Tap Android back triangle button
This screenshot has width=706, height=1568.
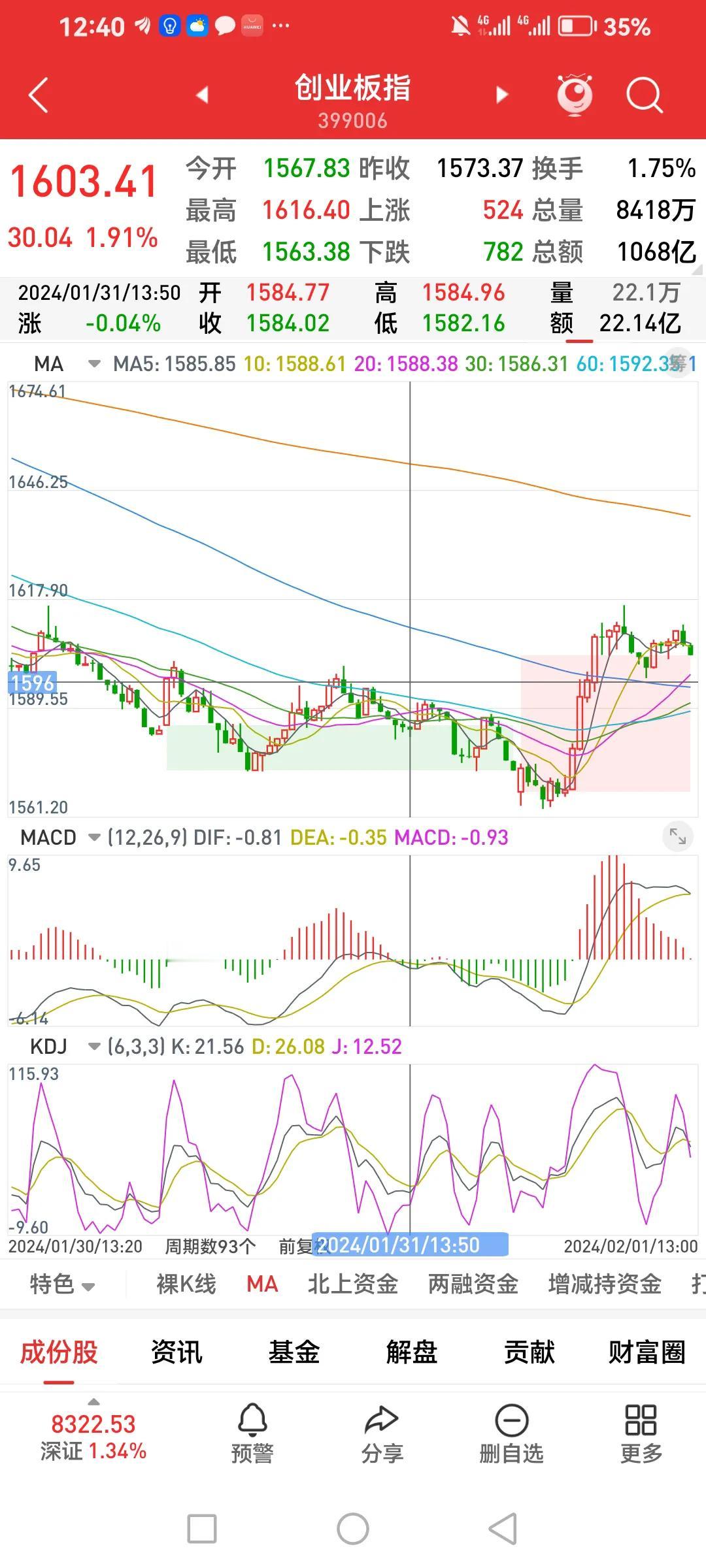503,1529
